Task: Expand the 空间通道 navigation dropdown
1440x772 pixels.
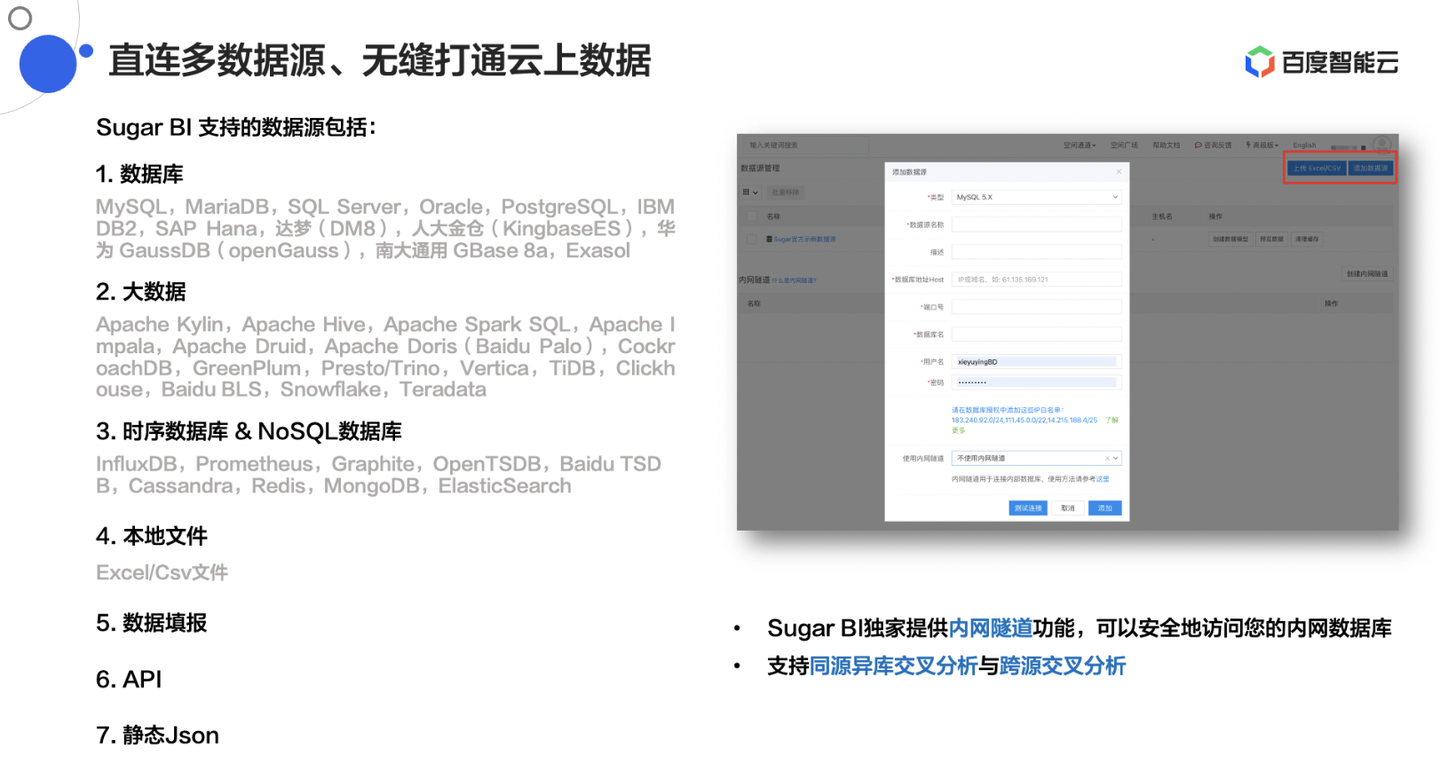Action: click(x=1079, y=145)
